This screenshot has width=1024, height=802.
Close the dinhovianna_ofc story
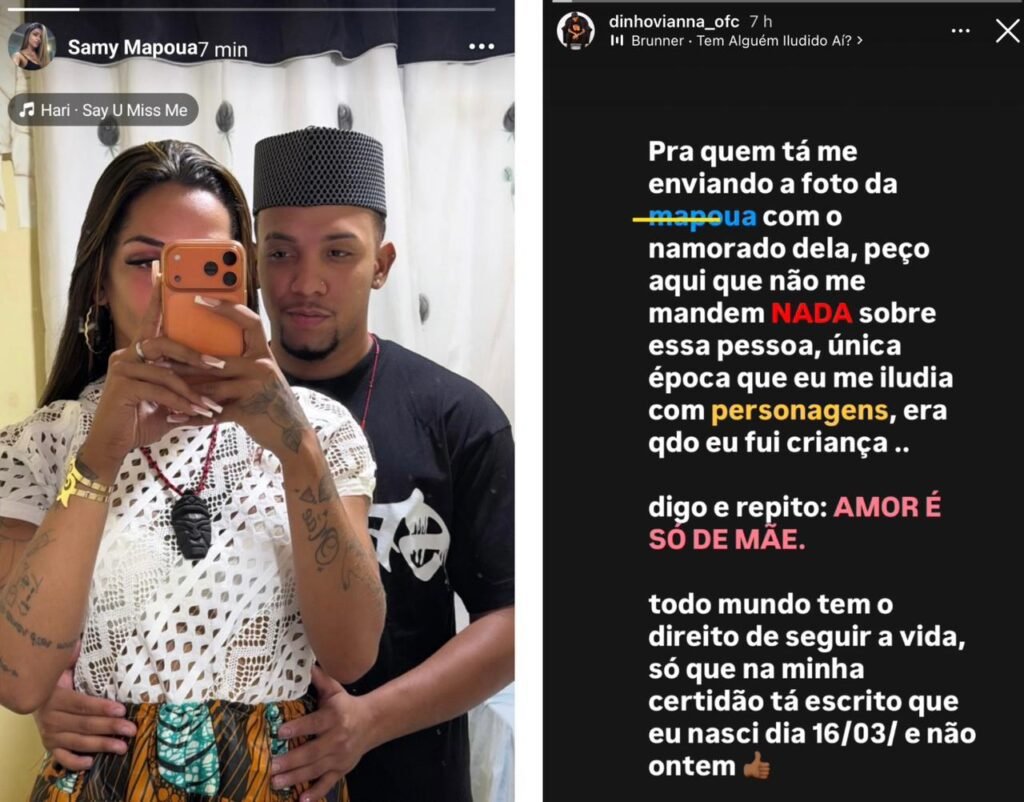click(1008, 31)
